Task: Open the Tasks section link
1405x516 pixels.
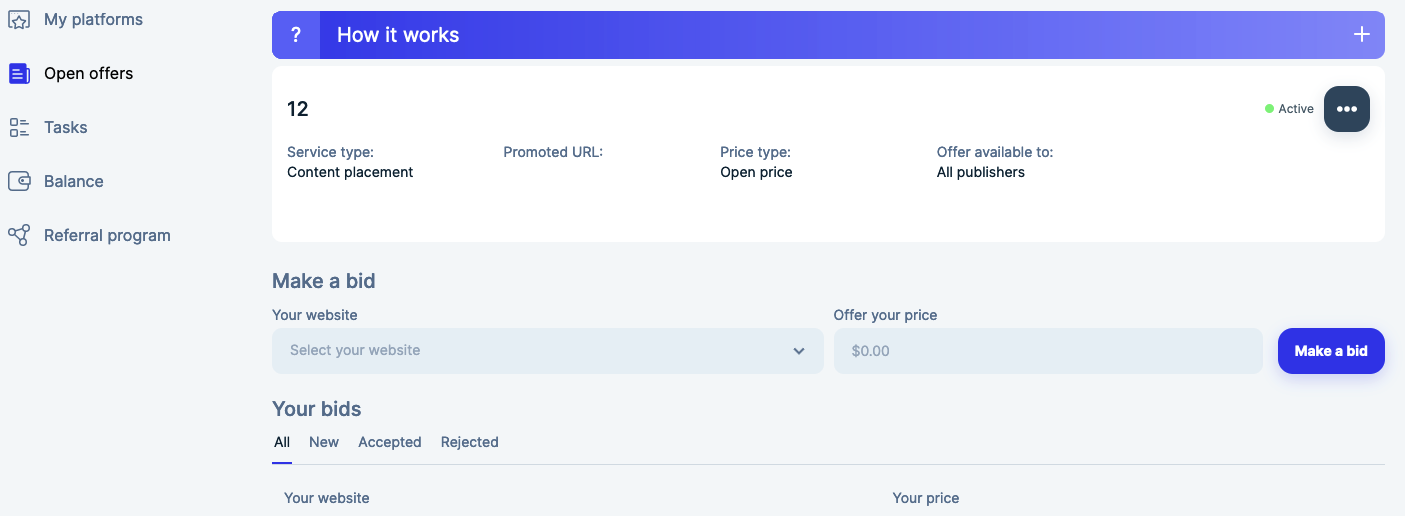Action: pyautogui.click(x=66, y=127)
